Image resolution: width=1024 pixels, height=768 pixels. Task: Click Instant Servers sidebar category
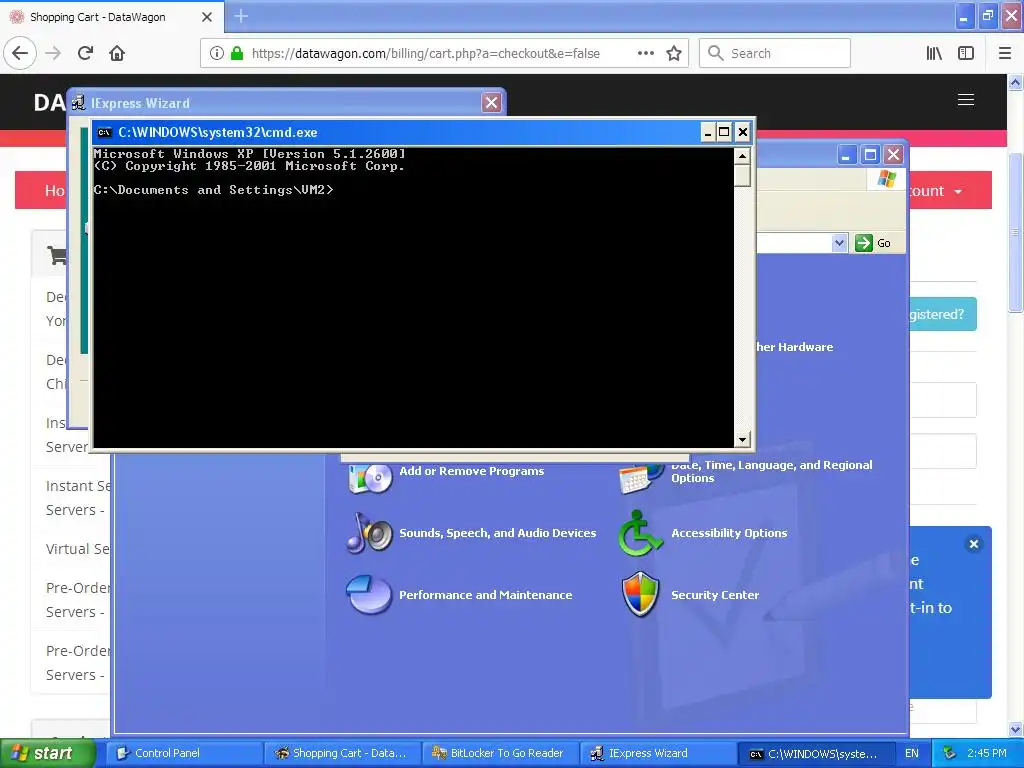pos(78,498)
